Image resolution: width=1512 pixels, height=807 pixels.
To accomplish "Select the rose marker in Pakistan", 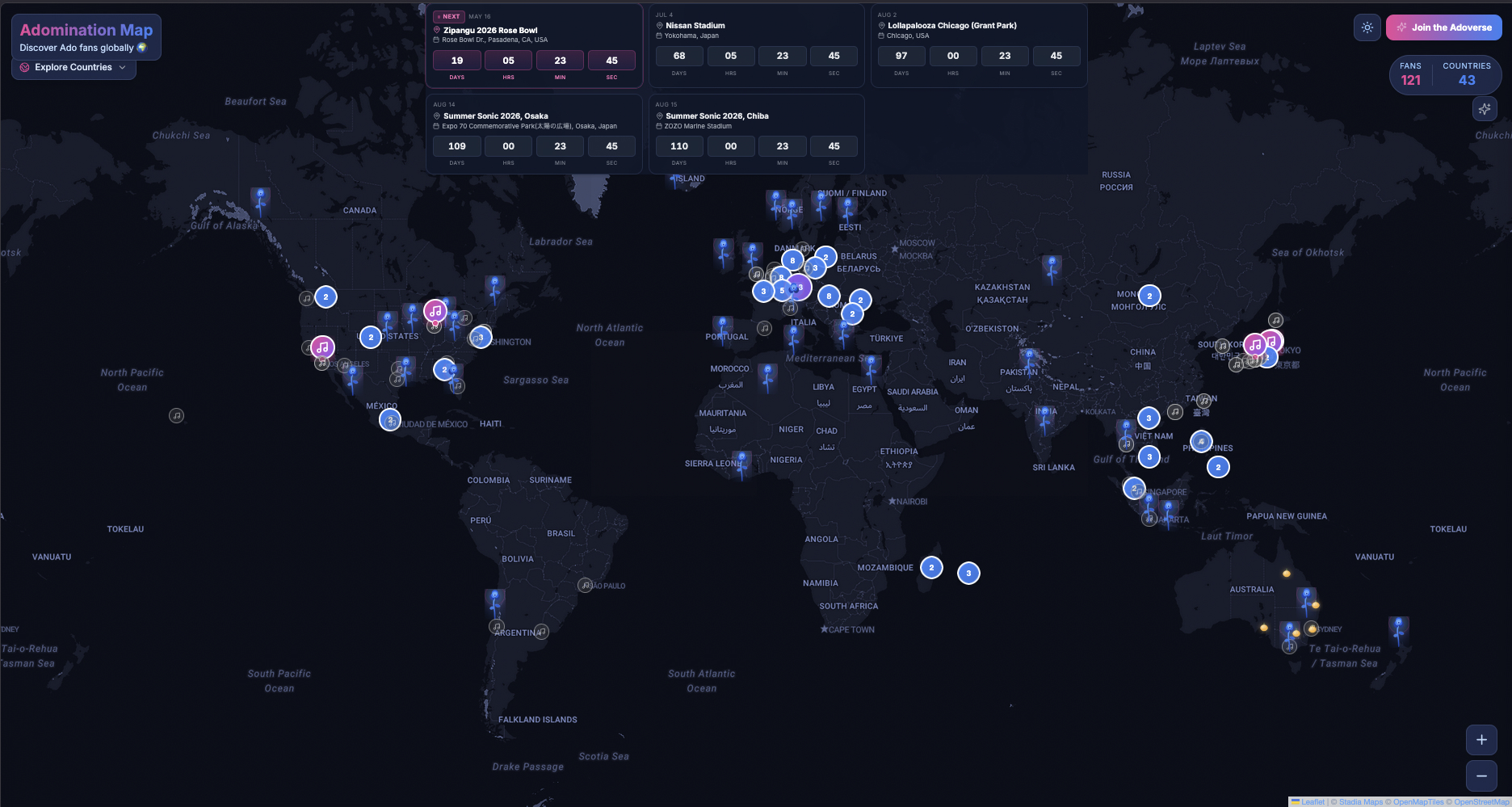I will click(x=1028, y=361).
